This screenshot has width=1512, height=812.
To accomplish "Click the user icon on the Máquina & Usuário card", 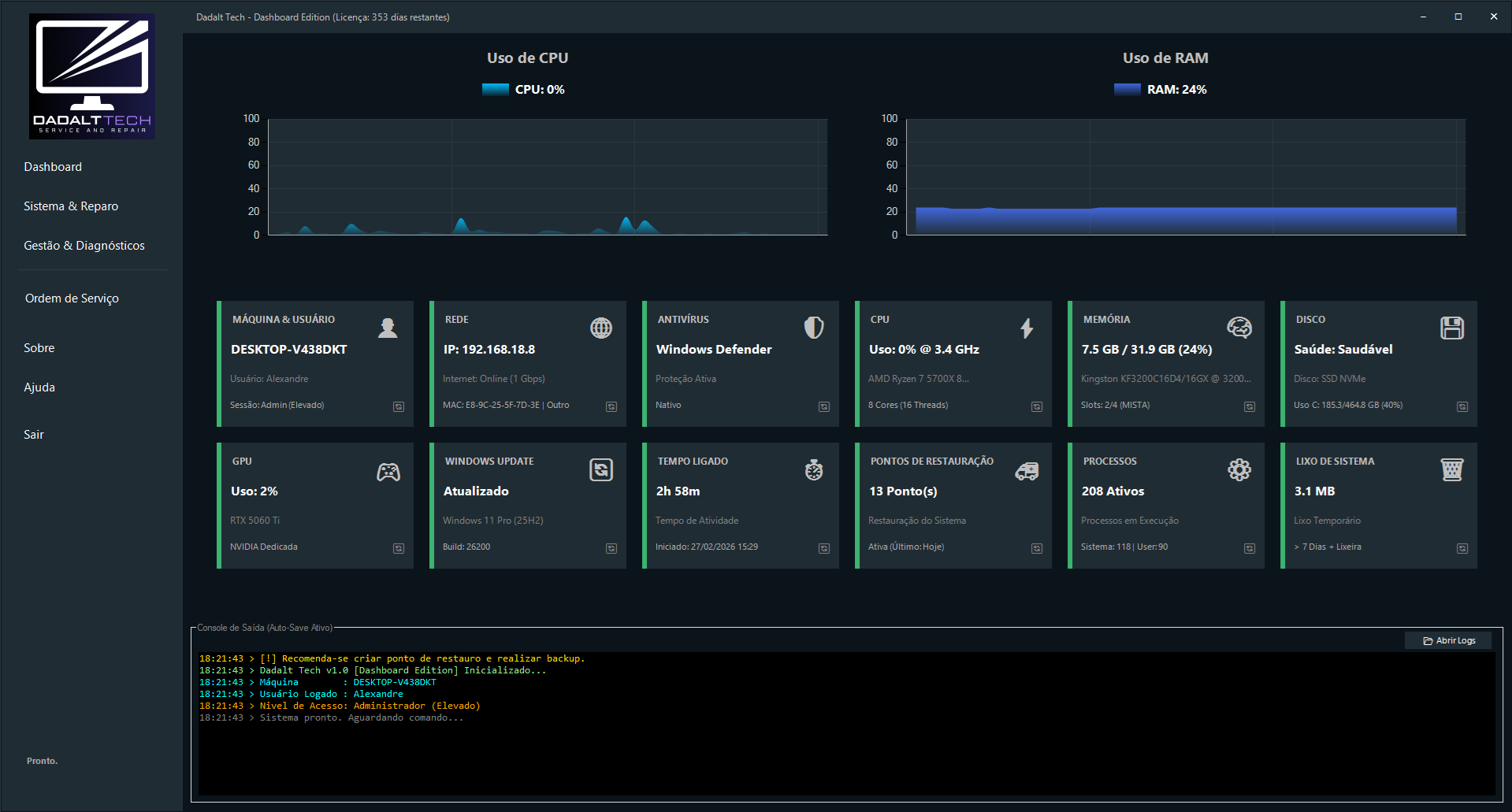I will (388, 328).
